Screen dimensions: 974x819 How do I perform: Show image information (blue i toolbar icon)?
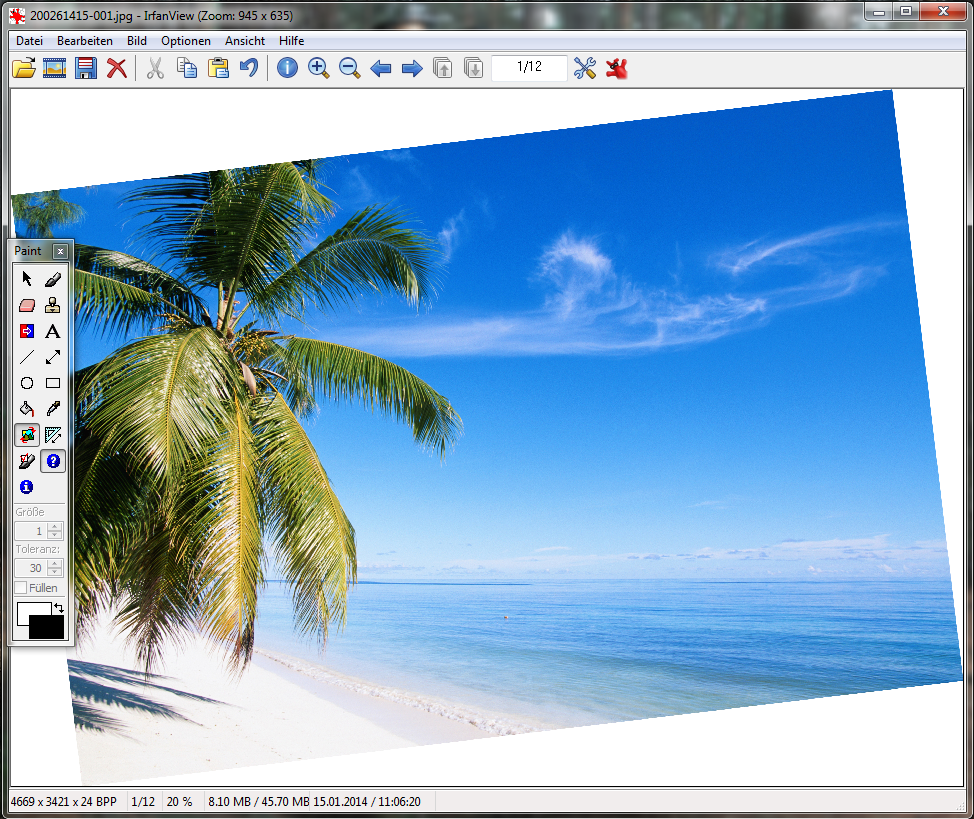287,68
